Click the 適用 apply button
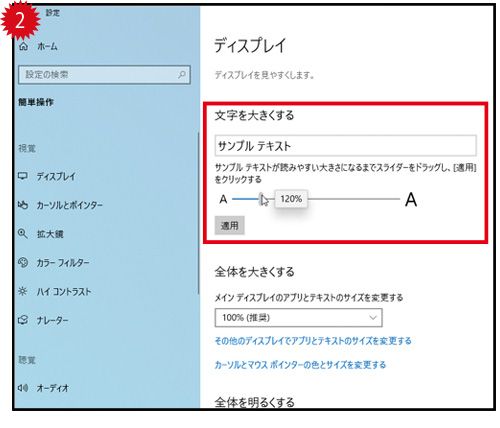 [x=229, y=226]
